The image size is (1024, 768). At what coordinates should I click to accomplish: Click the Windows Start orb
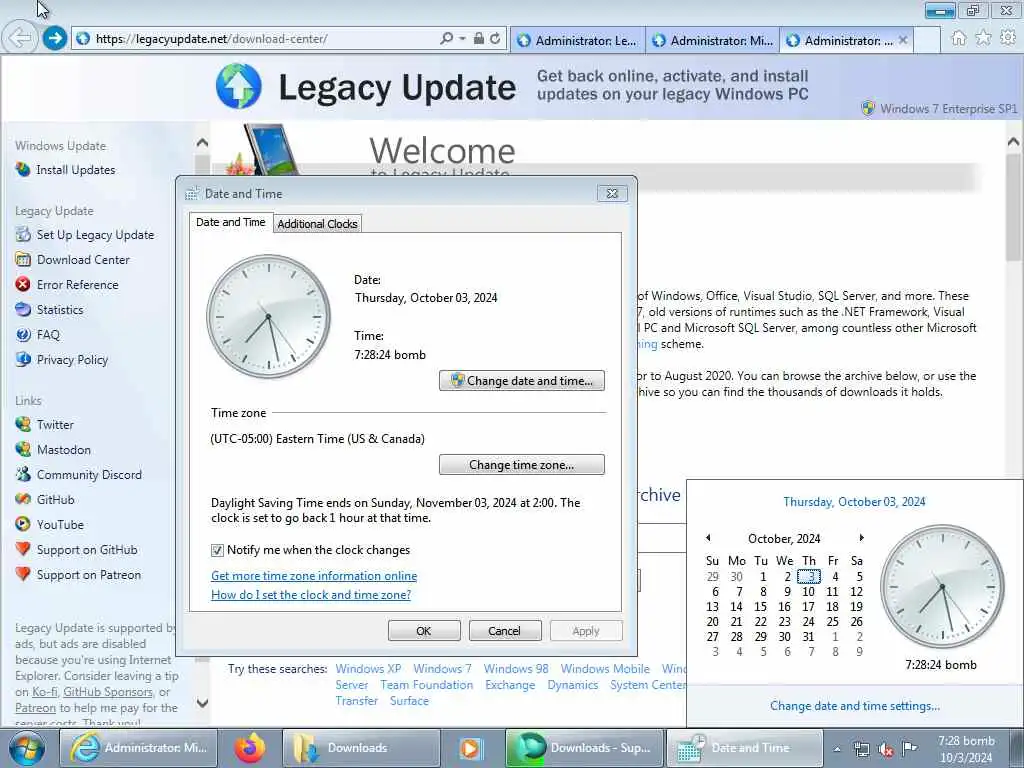27,748
